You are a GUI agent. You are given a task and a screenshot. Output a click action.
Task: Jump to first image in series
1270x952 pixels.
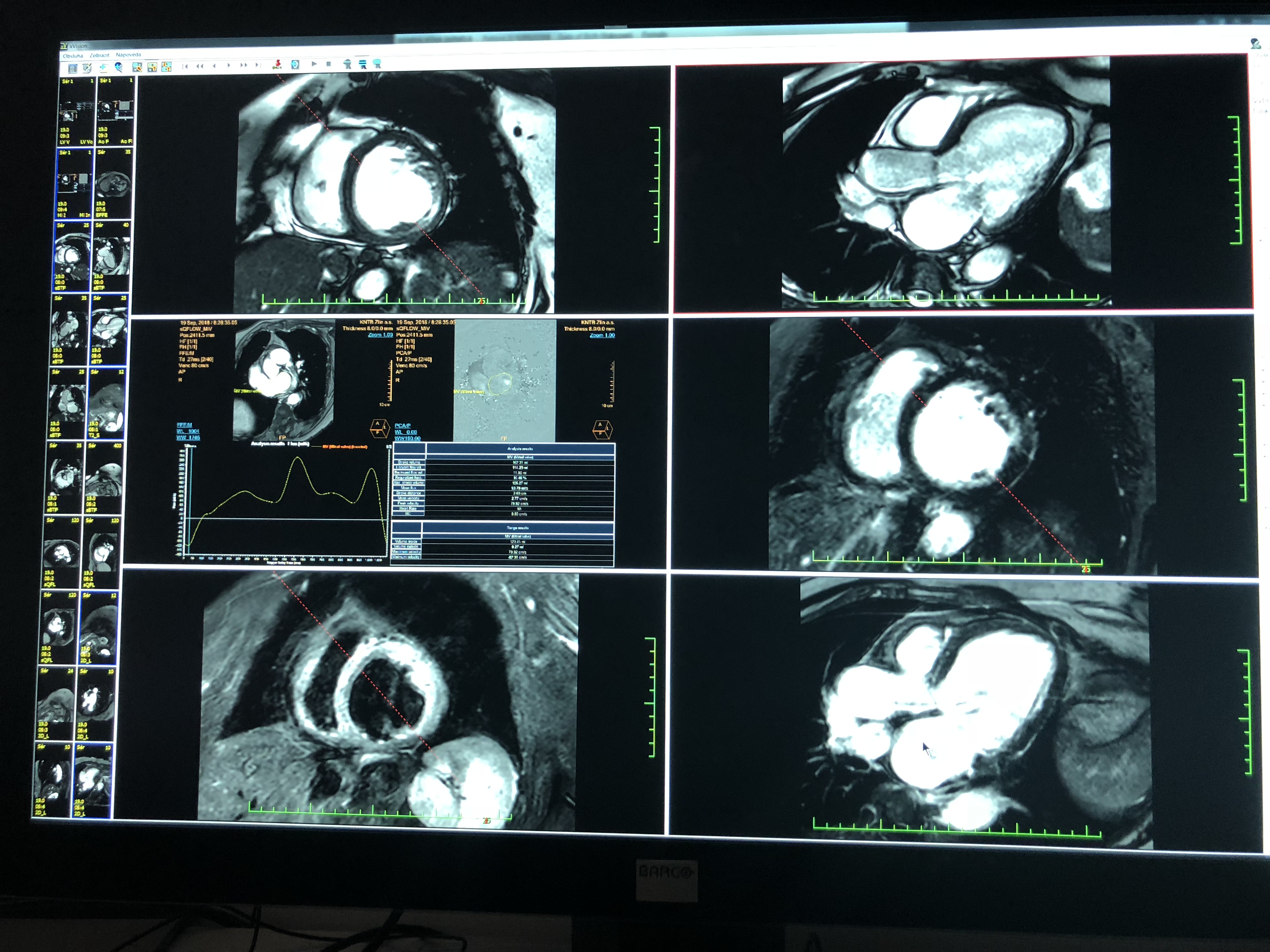click(185, 66)
